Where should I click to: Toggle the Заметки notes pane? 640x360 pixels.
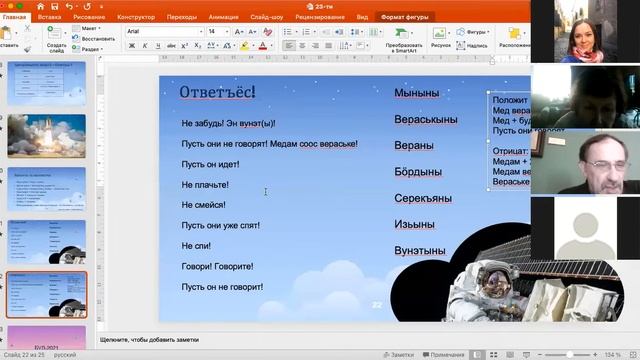coord(398,355)
